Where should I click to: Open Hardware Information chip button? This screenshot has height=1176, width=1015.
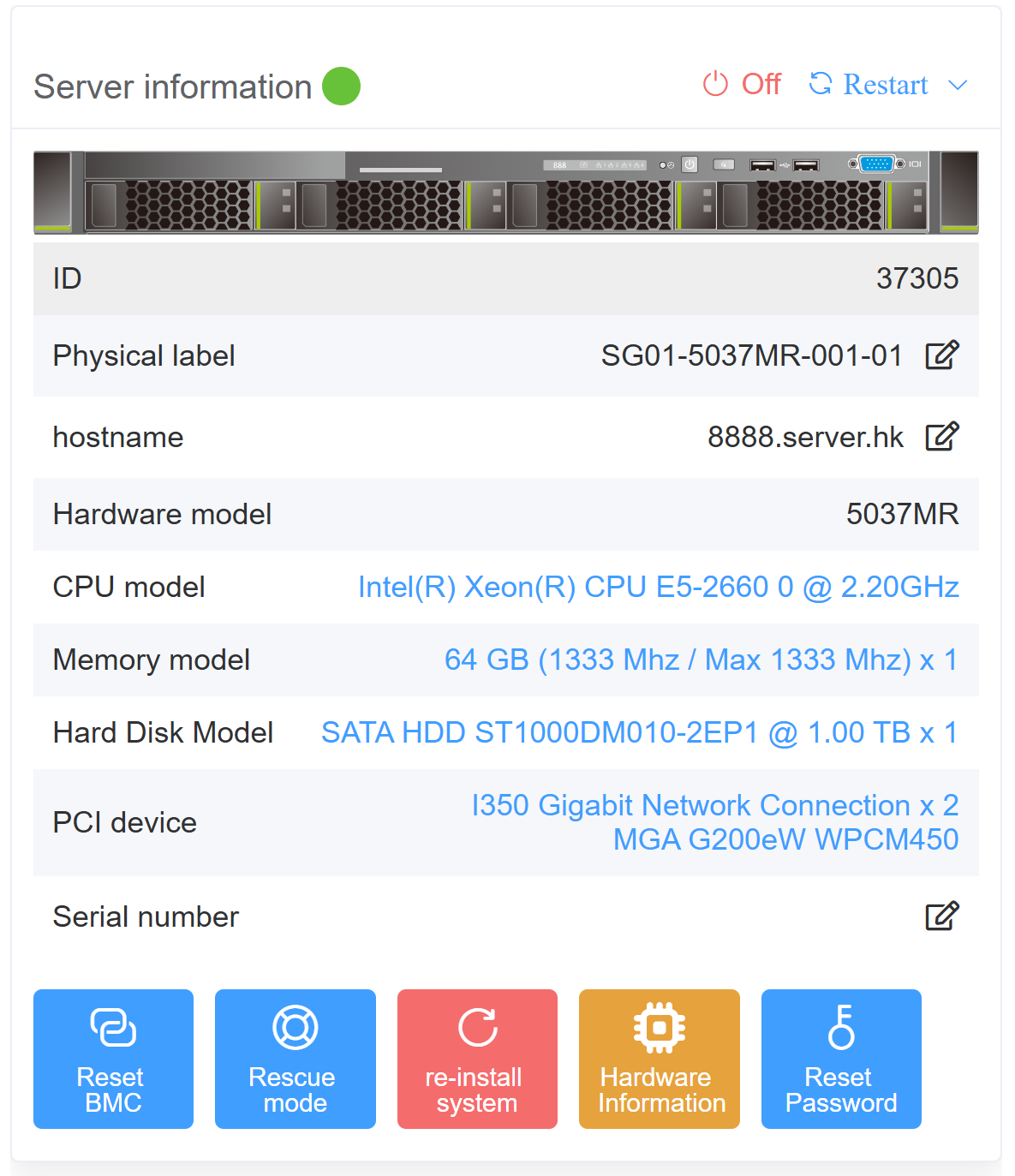[x=659, y=1059]
